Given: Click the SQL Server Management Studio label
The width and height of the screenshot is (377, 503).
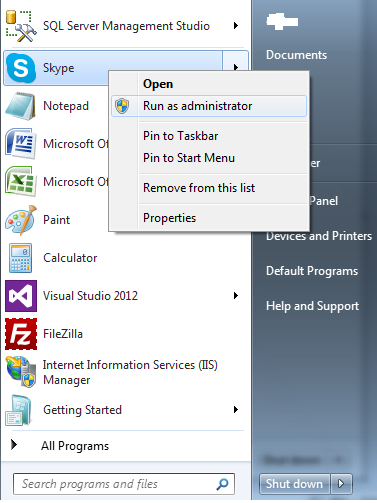Looking at the screenshot, I should point(126,26).
